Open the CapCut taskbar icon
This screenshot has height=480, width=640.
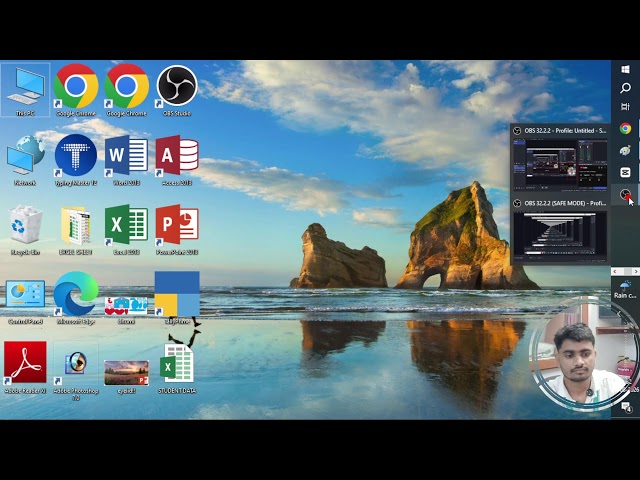(x=625, y=172)
